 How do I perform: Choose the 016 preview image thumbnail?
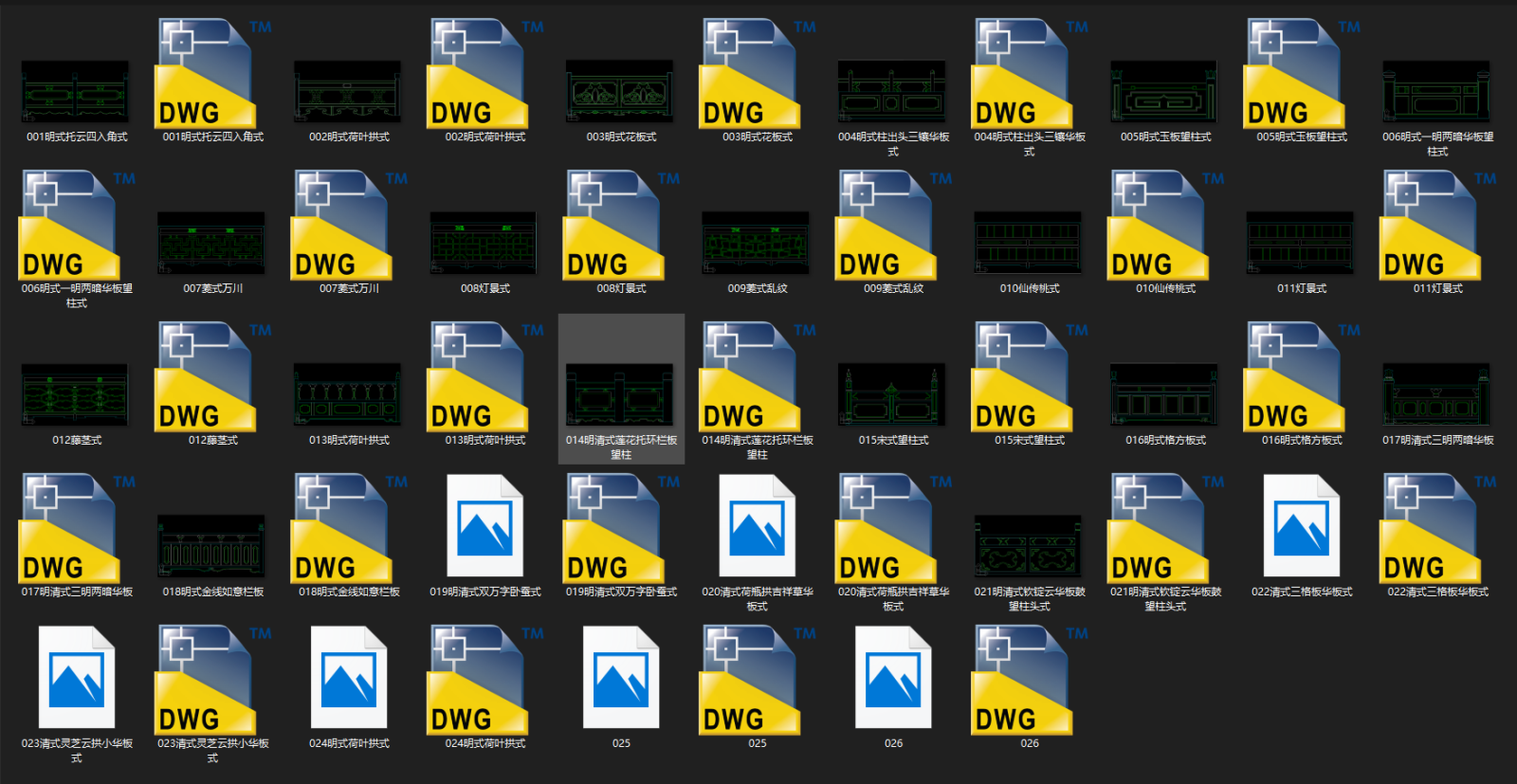pos(1164,395)
